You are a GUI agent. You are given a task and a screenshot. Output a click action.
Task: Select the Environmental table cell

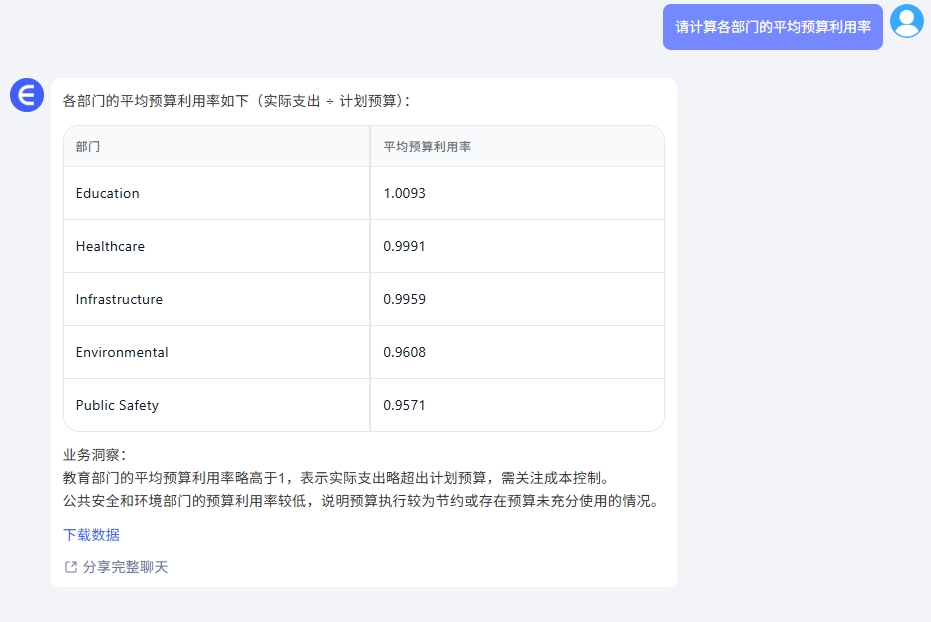(x=217, y=352)
